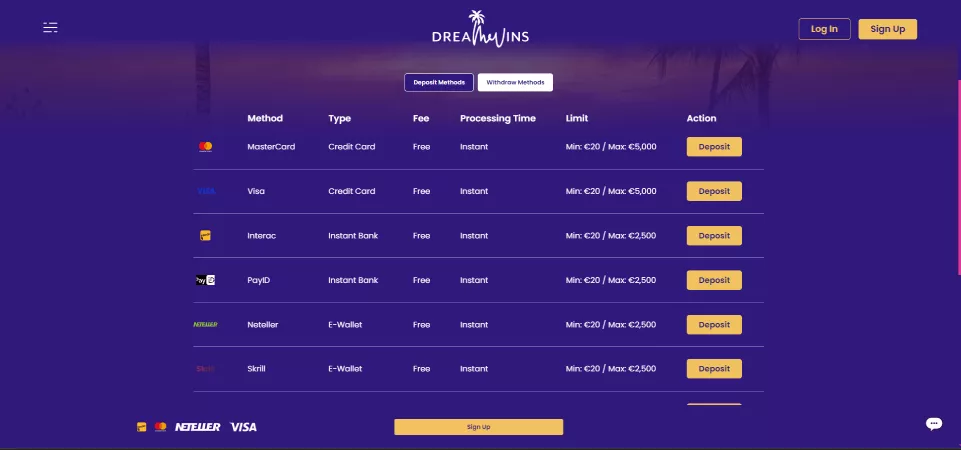Click the Deposit button for PayID
Viewport: 961px width, 450px height.
(714, 280)
